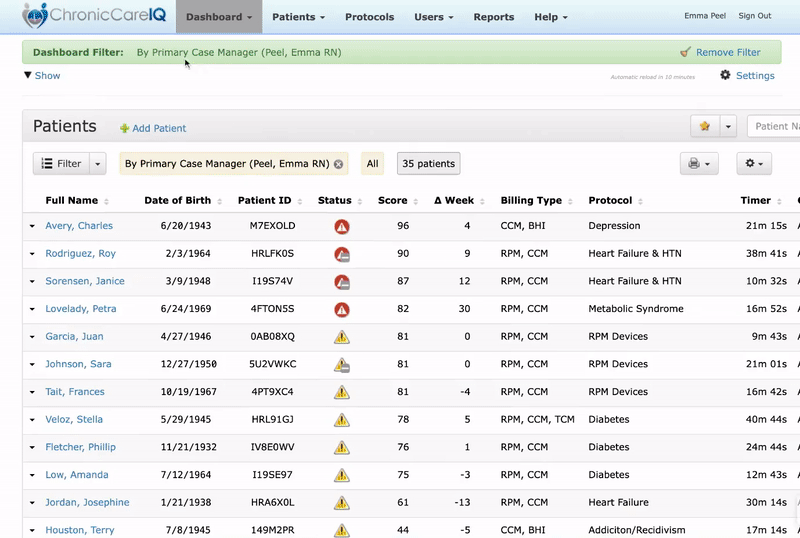800x538 pixels.
Task: Open the gear options button above table
Action: [x=754, y=164]
